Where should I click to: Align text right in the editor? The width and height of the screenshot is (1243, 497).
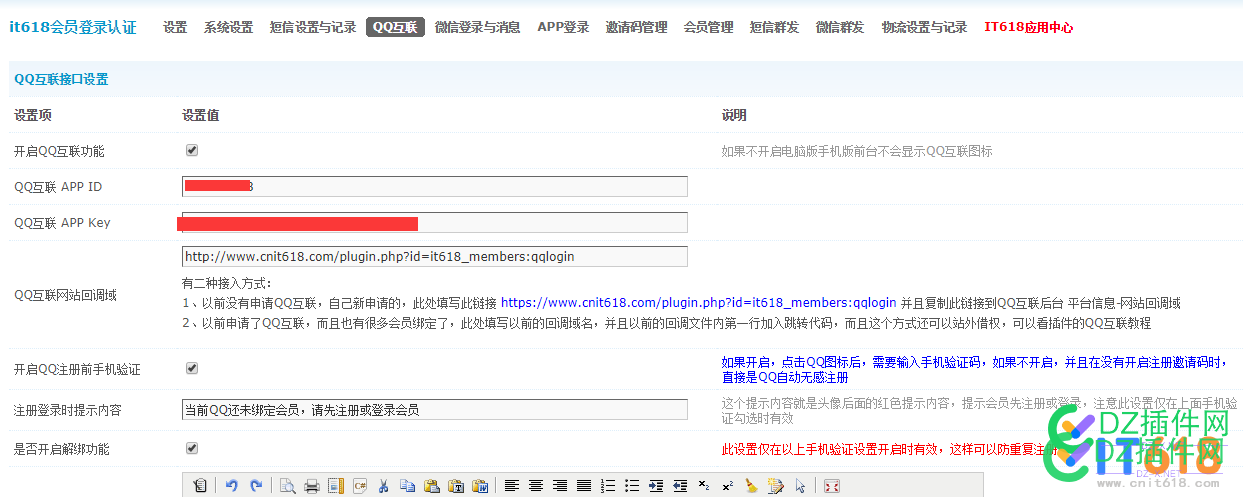(560, 486)
